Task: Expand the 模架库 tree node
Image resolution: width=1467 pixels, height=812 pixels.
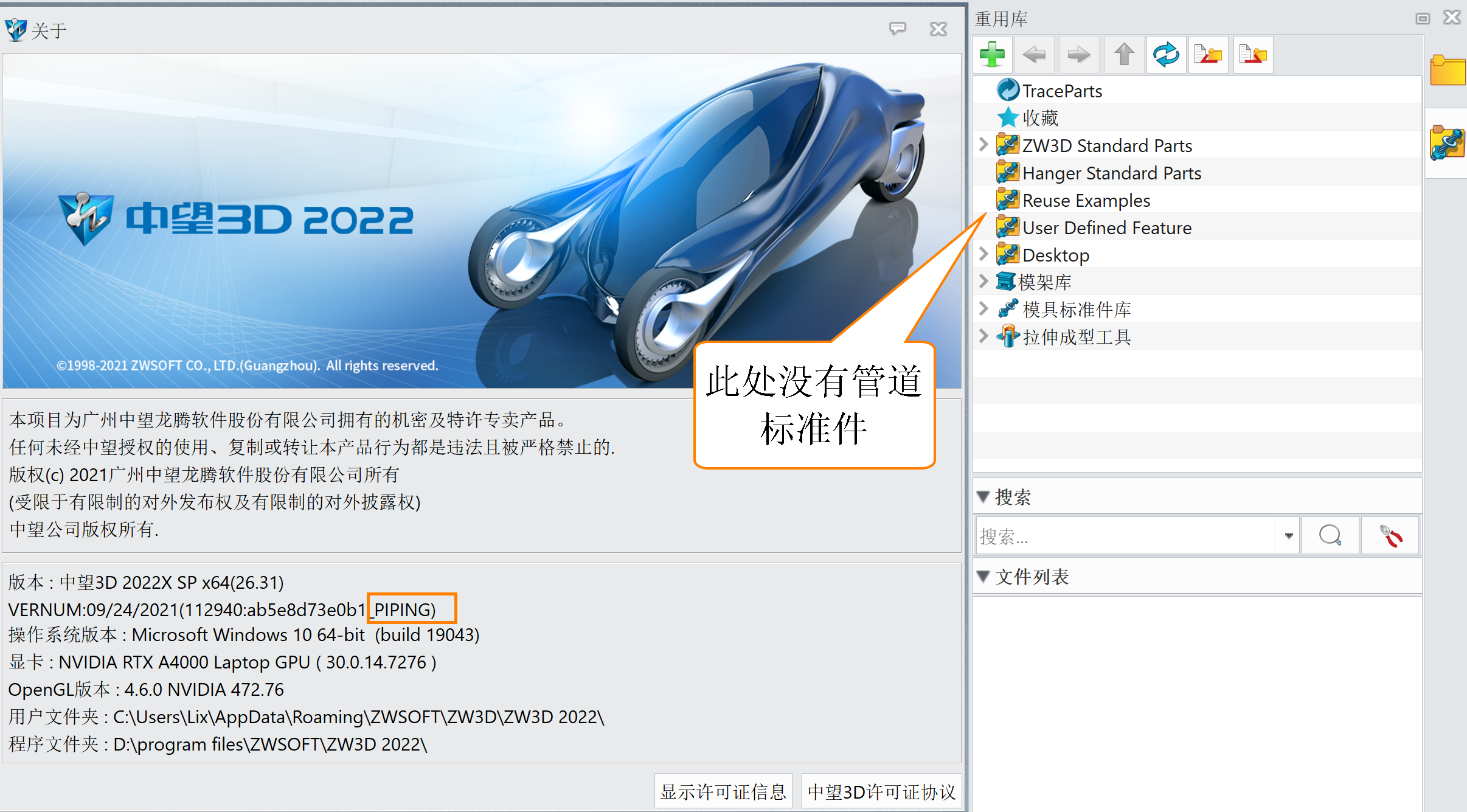Action: pos(983,281)
